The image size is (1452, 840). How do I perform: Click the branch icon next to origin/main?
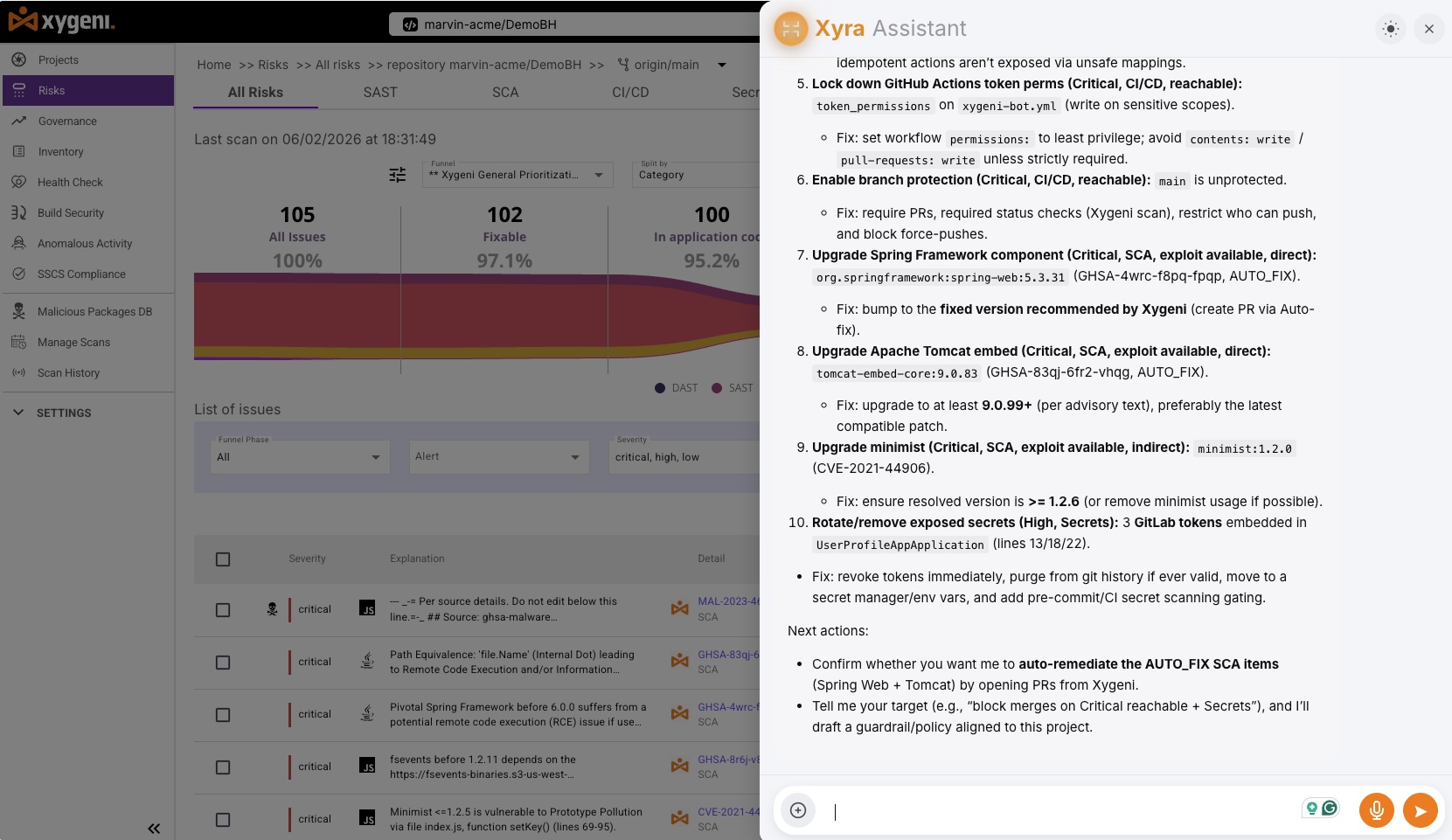click(x=623, y=65)
